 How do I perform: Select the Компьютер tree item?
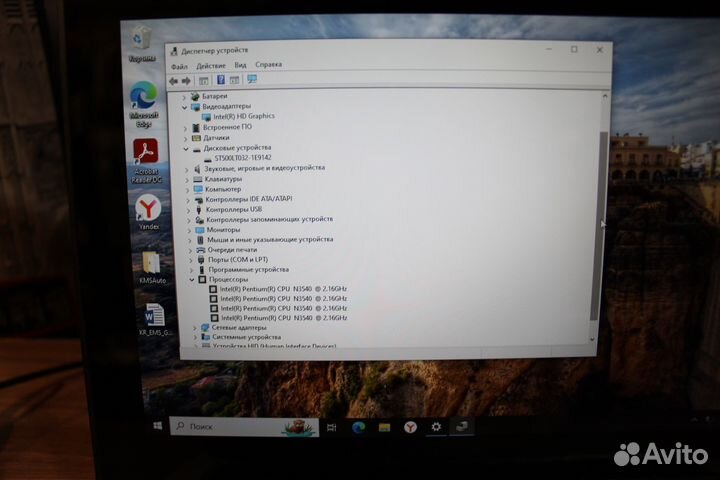pos(223,189)
